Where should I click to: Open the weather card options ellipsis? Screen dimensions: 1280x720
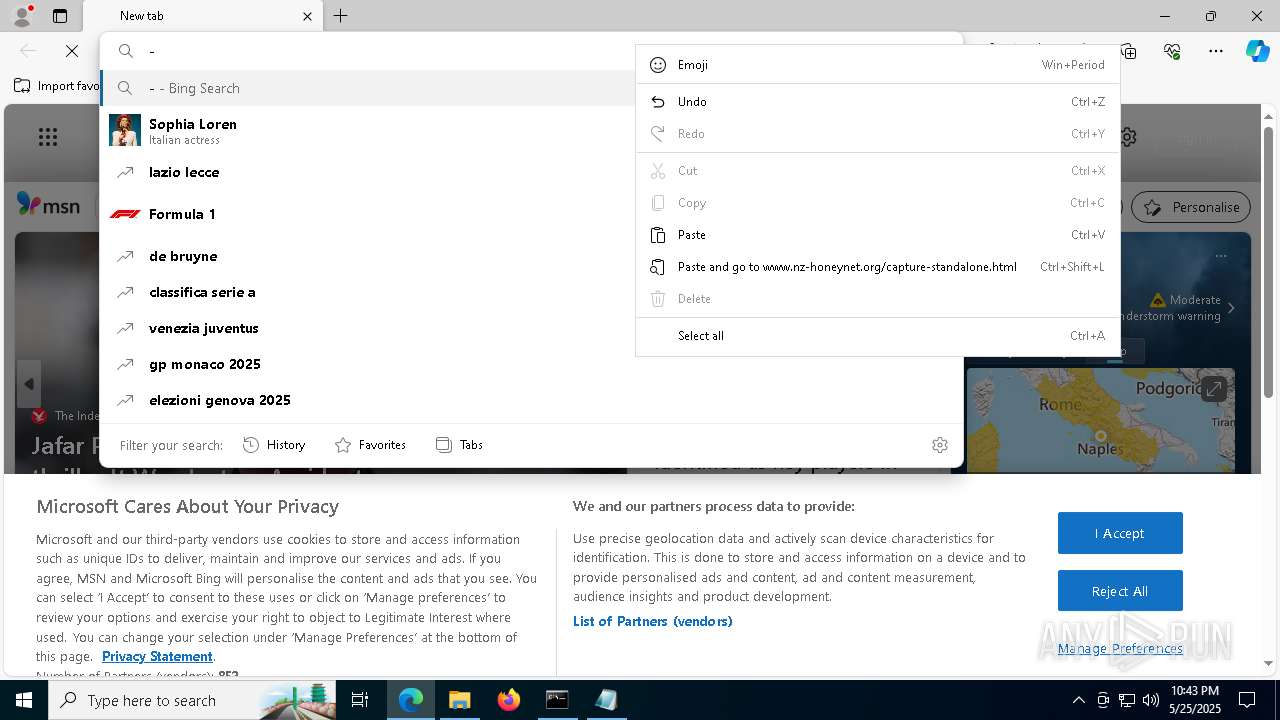1221,256
